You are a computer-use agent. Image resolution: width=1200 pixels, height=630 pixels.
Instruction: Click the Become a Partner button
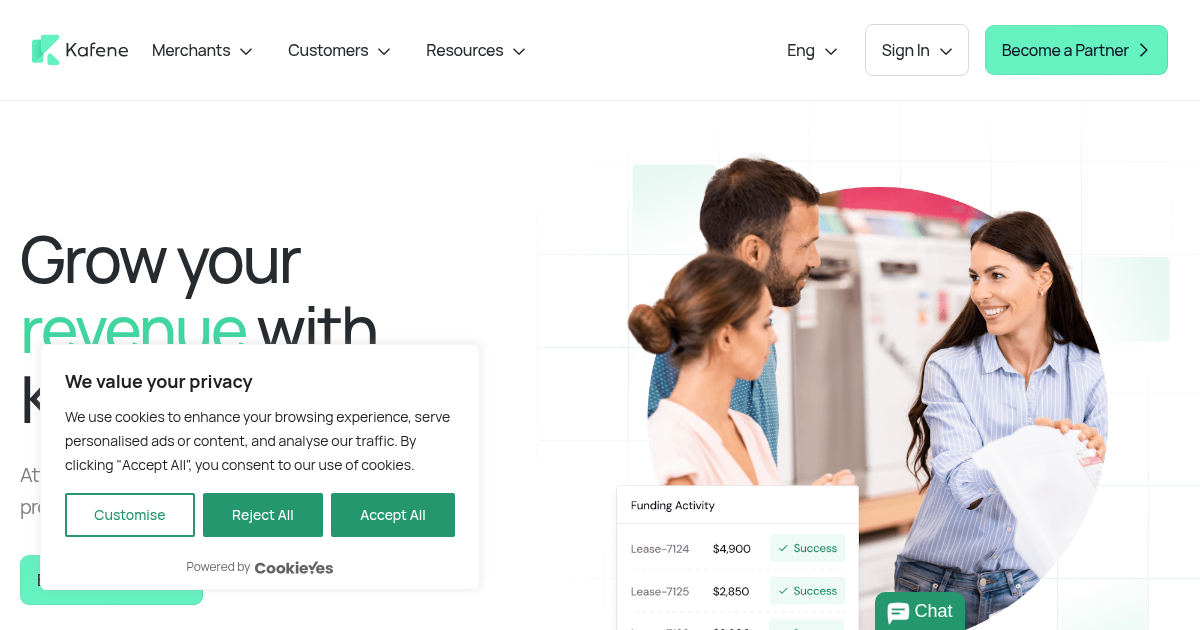pyautogui.click(x=1076, y=50)
